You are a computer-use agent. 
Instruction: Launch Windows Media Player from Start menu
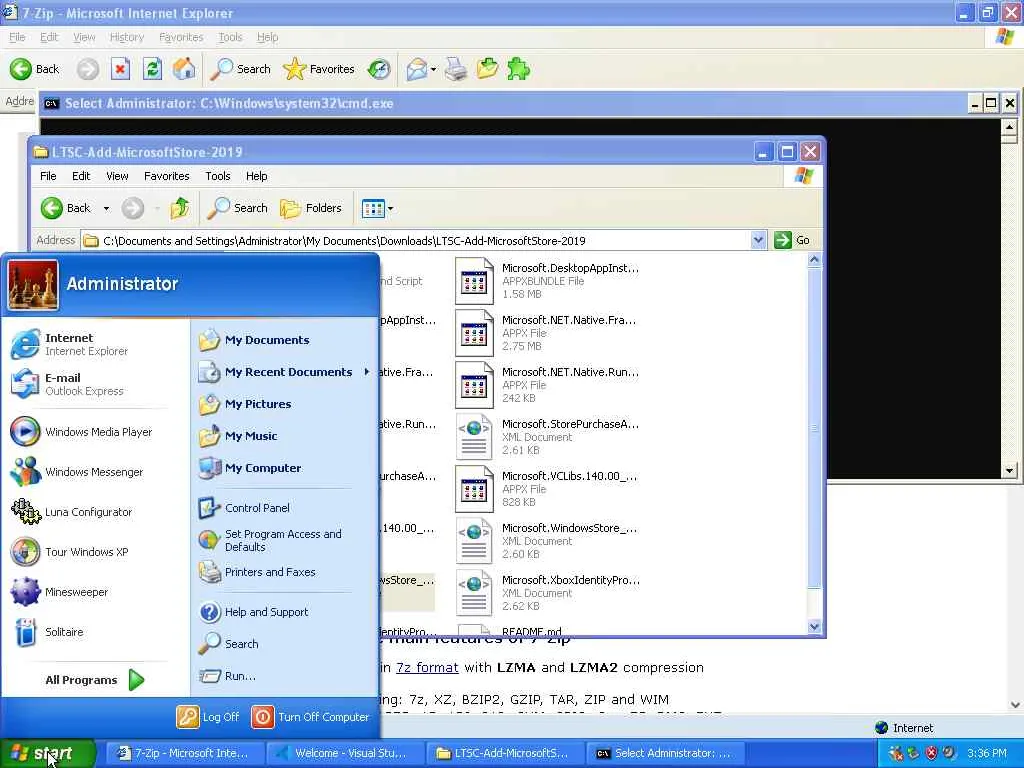(95, 432)
